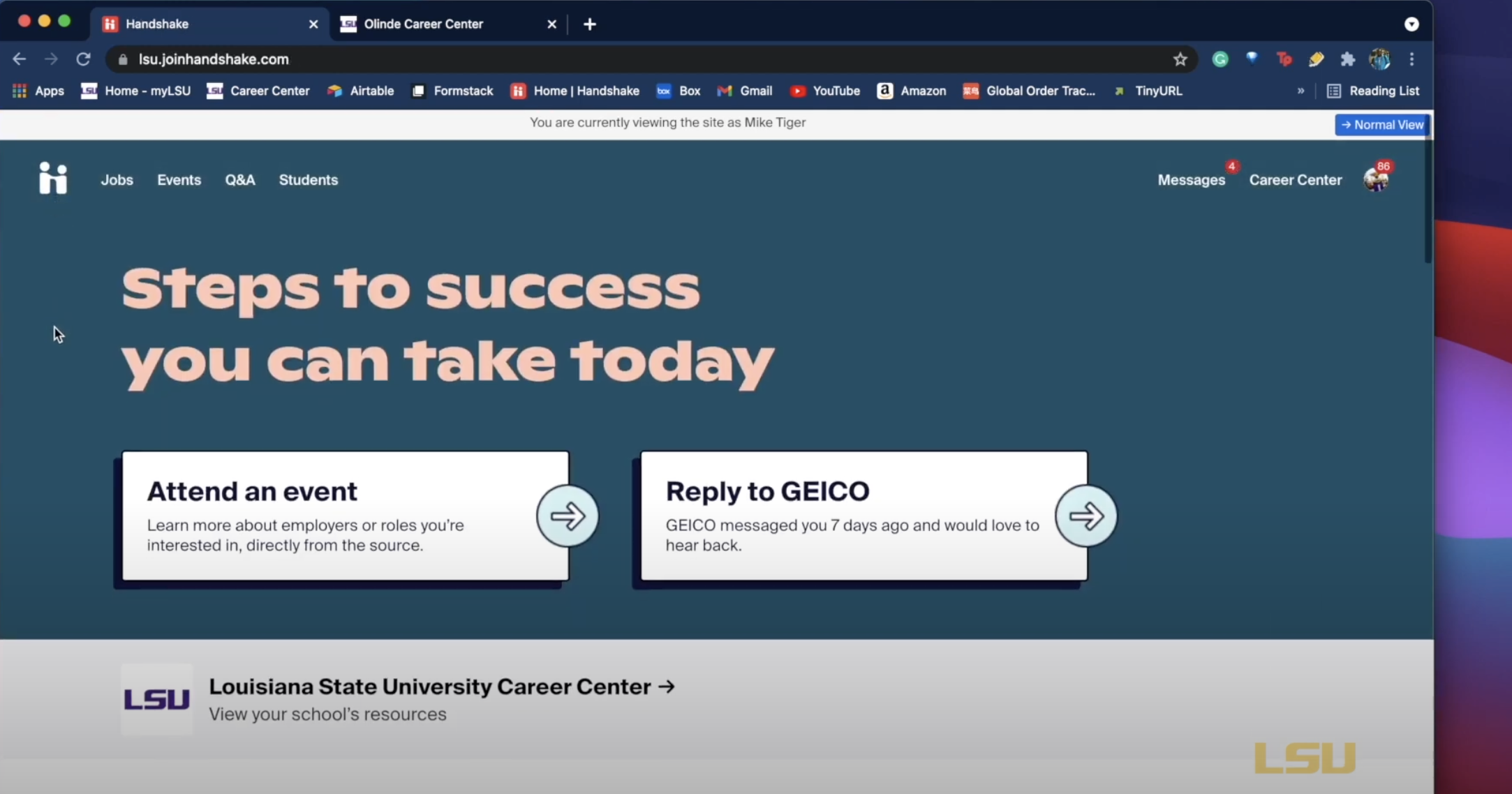Click the Handshake logo on the homepage
The width and height of the screenshot is (1512, 794).
click(53, 179)
